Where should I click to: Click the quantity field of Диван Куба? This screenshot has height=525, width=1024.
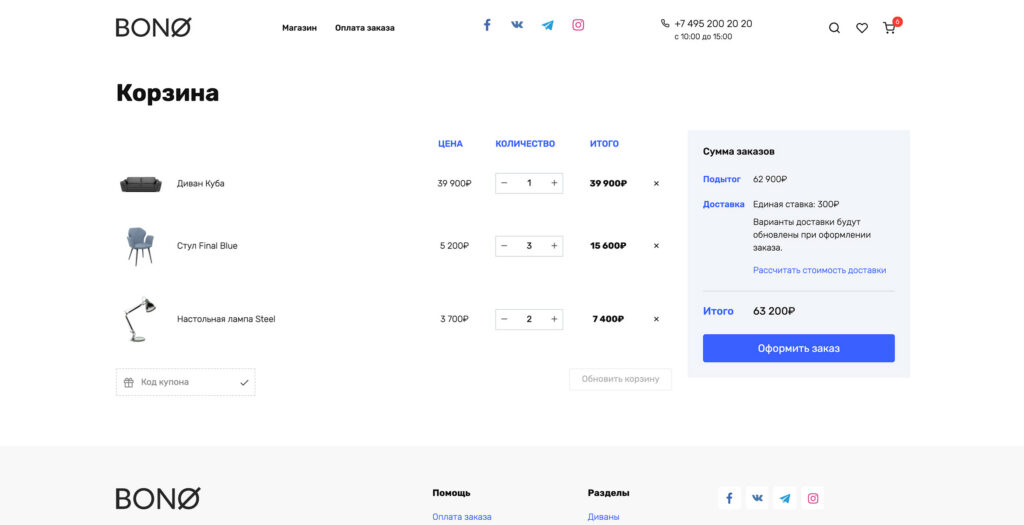click(x=529, y=183)
